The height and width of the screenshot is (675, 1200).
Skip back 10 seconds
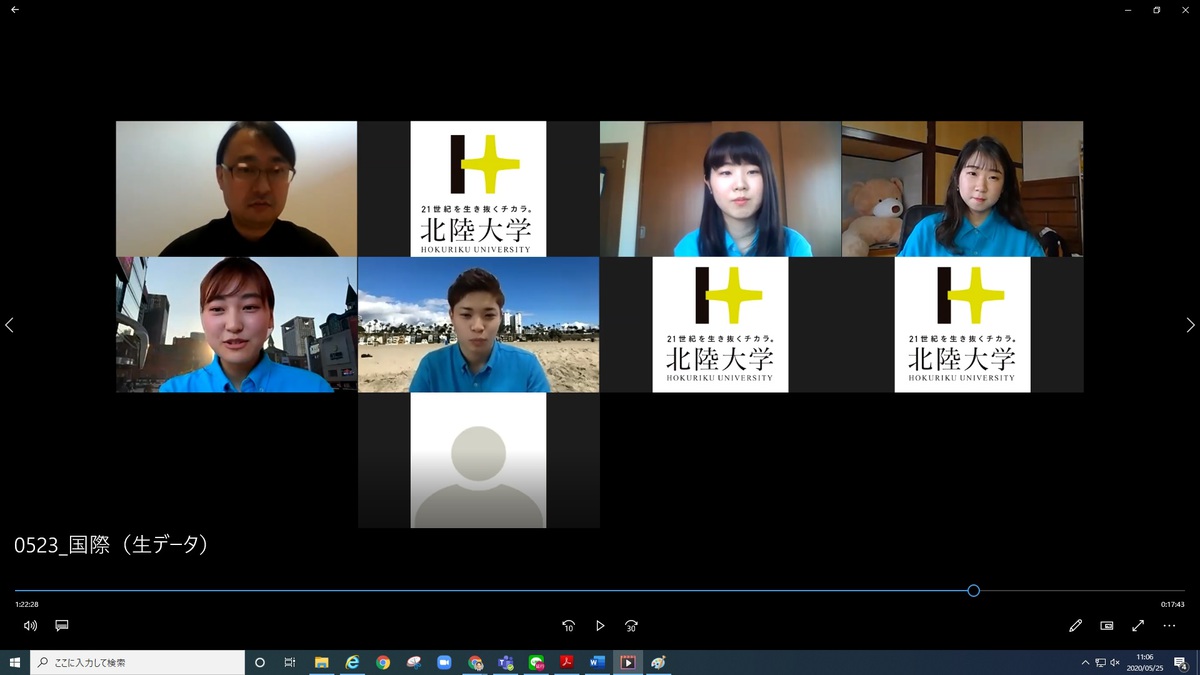pyautogui.click(x=568, y=626)
